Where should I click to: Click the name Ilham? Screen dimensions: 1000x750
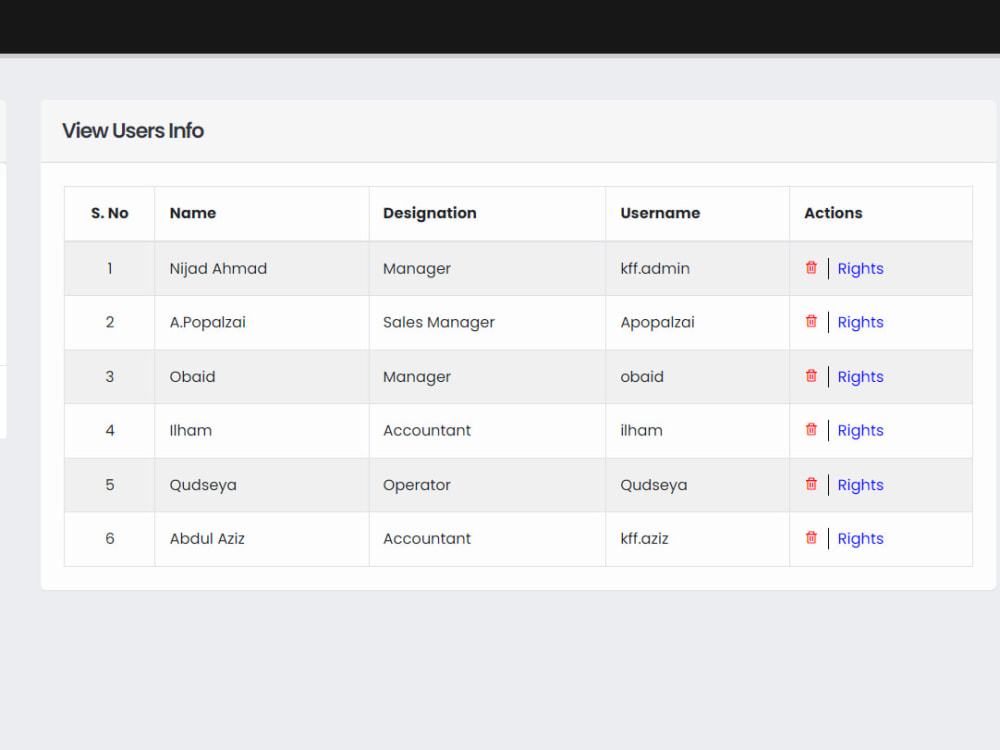click(x=190, y=430)
